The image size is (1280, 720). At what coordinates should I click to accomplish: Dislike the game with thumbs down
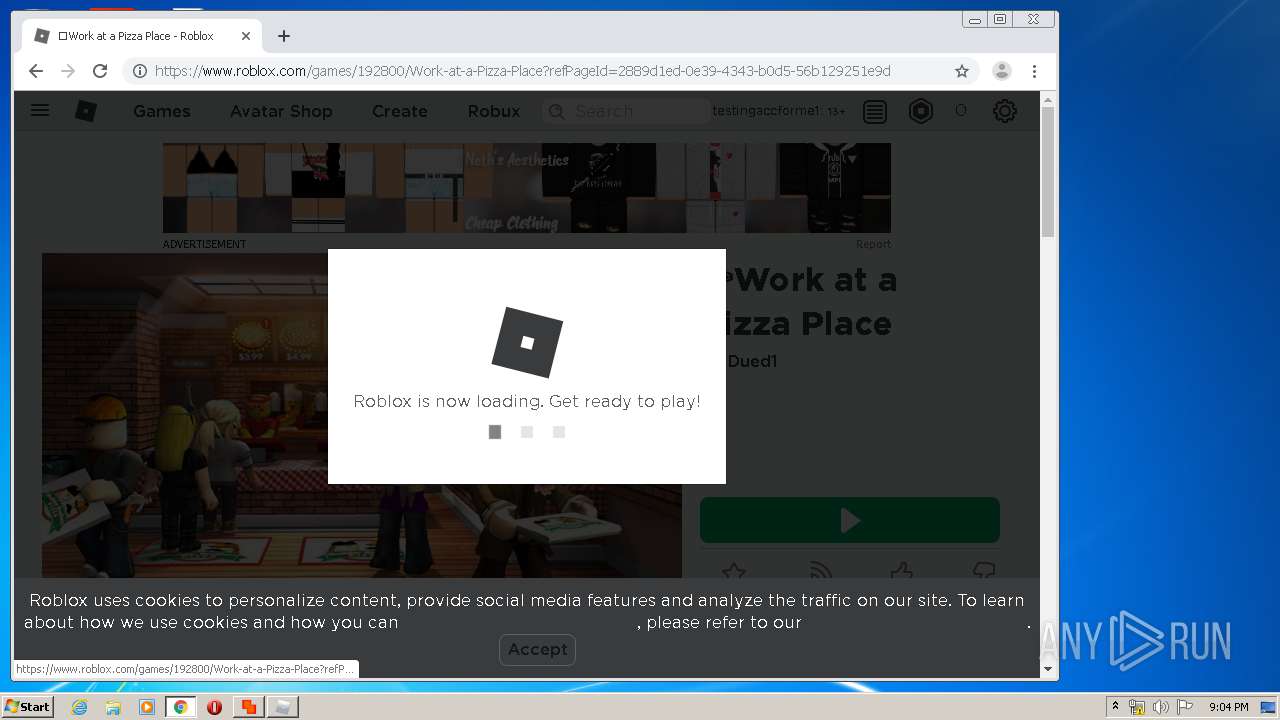click(984, 571)
